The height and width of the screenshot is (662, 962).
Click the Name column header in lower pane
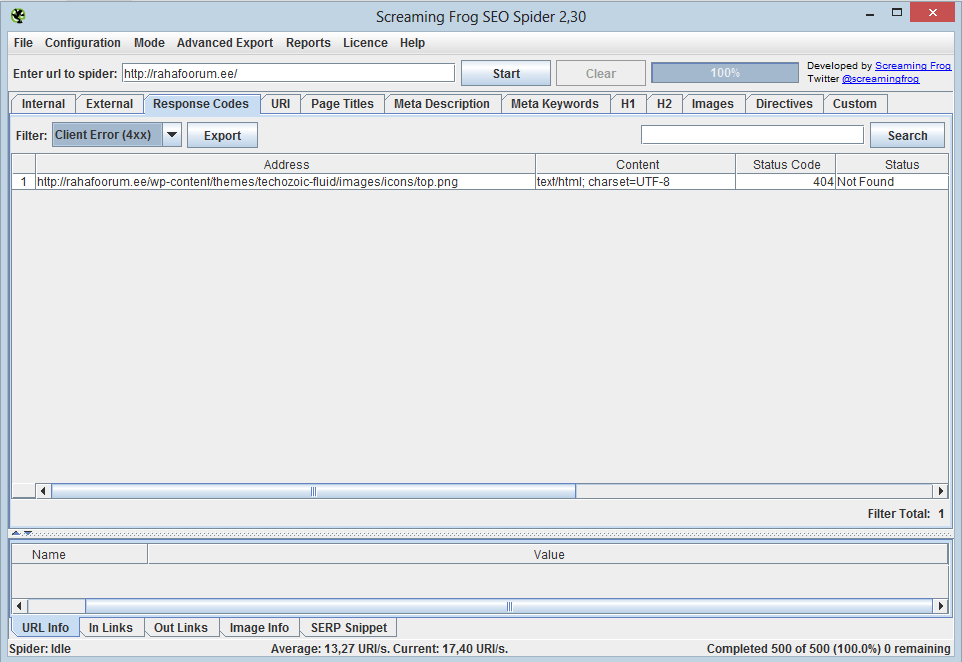coord(80,555)
